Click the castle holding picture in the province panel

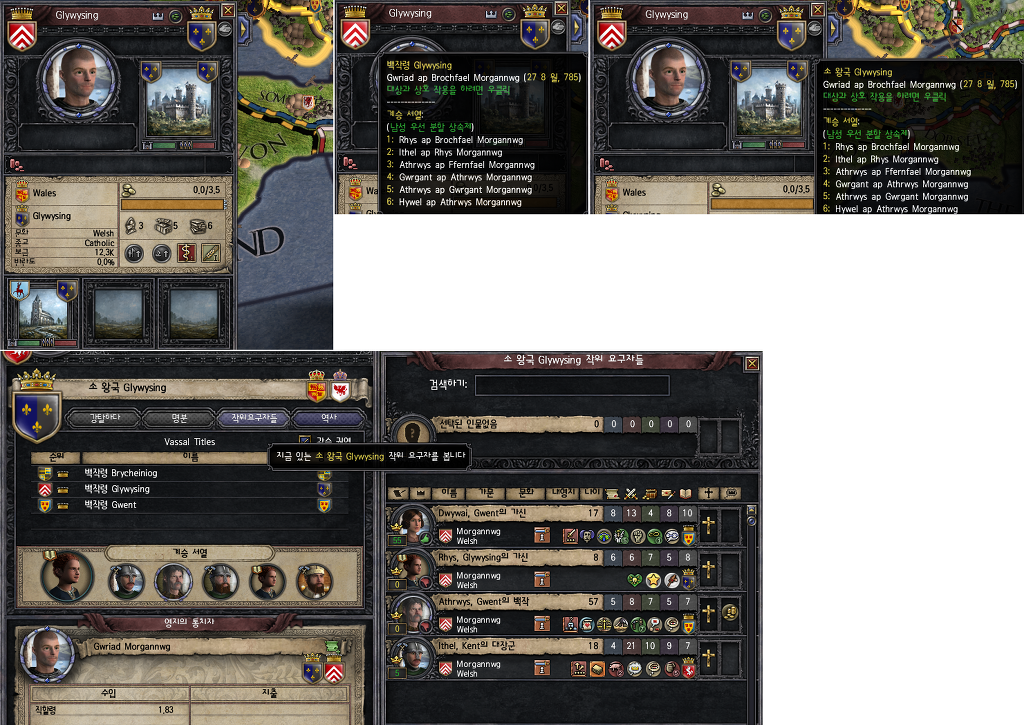(179, 103)
